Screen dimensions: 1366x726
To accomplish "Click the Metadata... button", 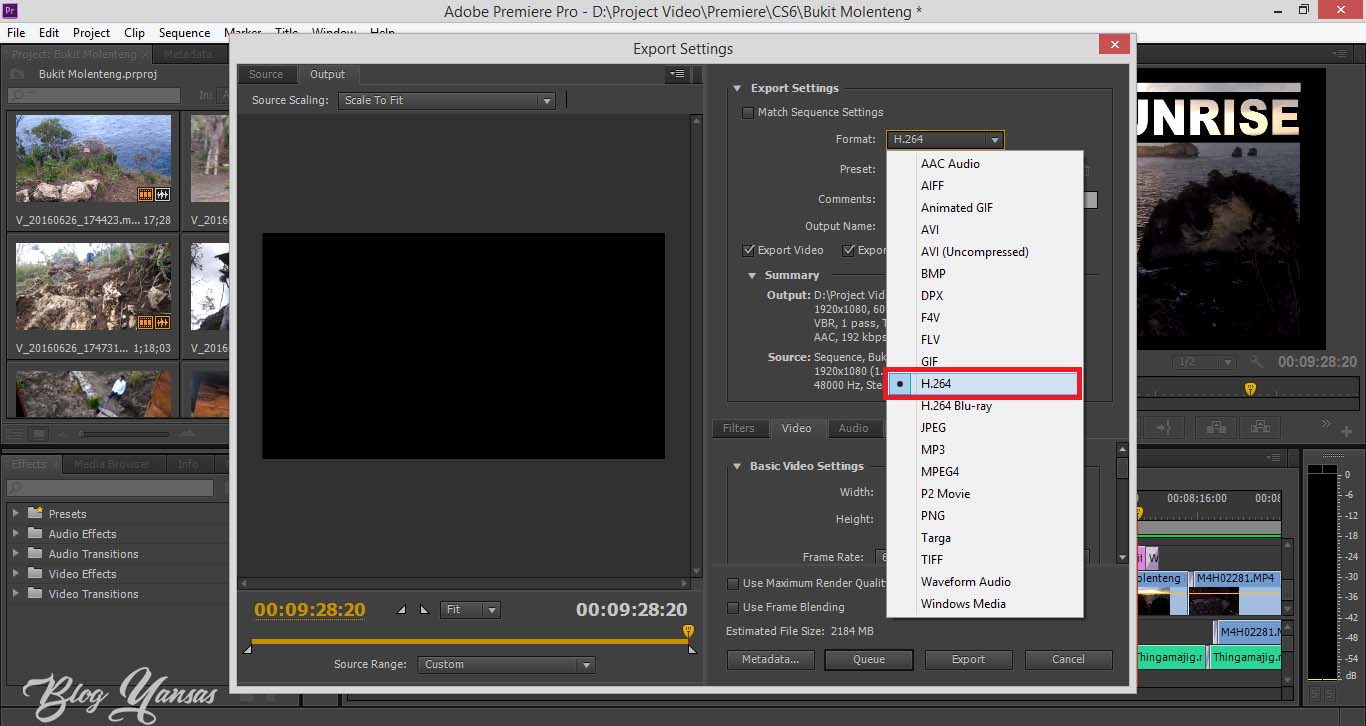I will (x=770, y=659).
